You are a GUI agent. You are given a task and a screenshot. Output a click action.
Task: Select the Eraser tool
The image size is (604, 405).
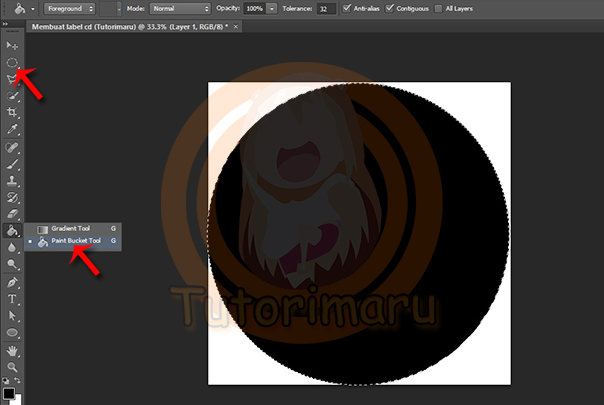pyautogui.click(x=12, y=214)
